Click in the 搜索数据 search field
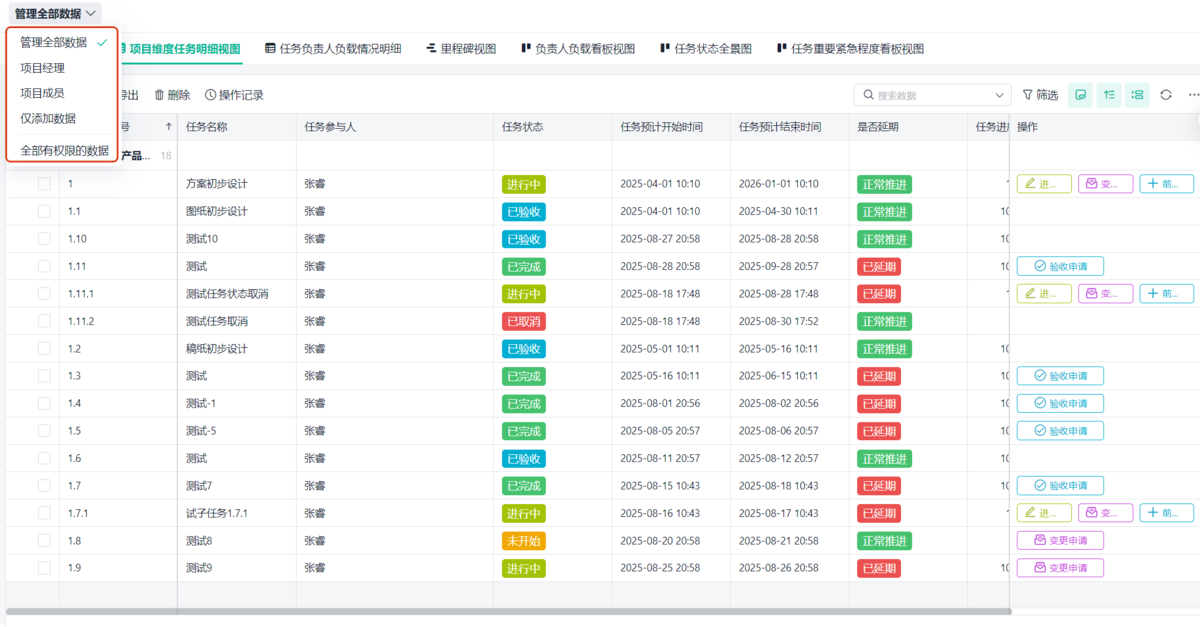 (x=932, y=95)
